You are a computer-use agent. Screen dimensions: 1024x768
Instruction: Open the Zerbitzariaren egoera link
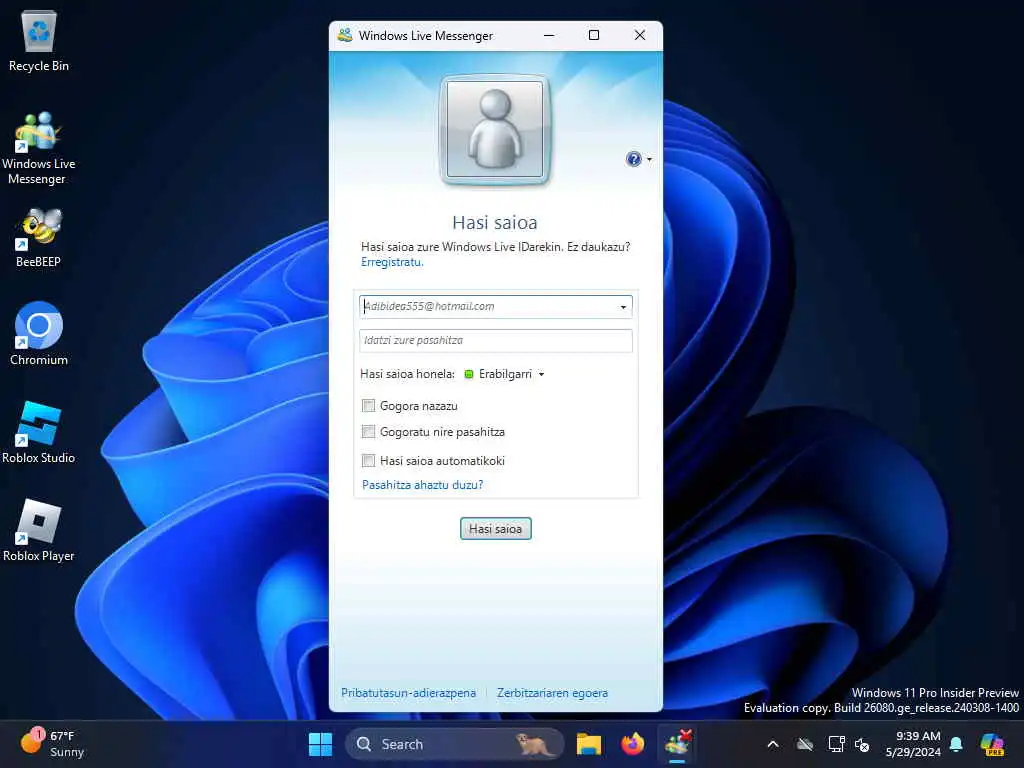552,693
